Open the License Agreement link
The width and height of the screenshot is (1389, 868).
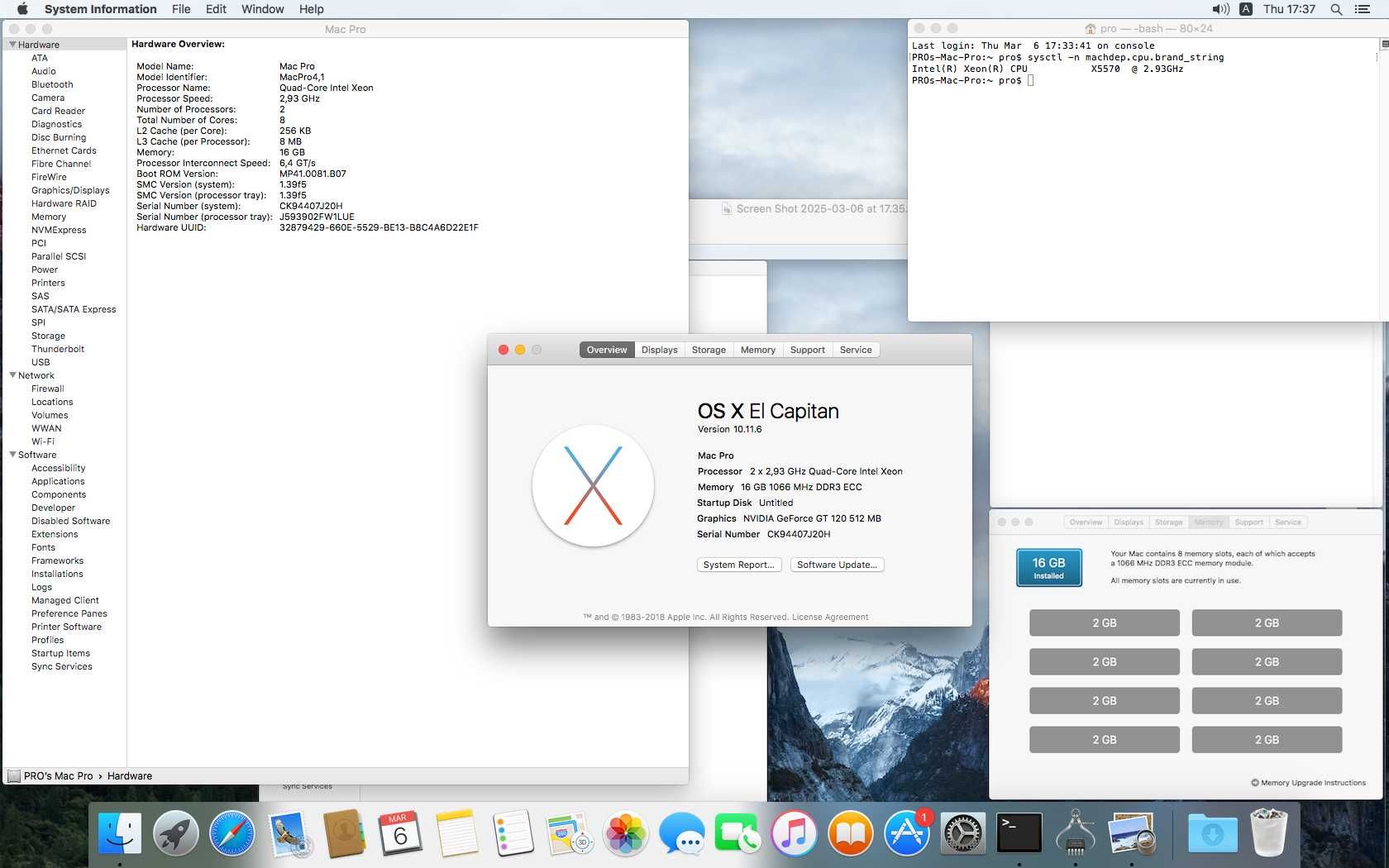click(x=830, y=617)
